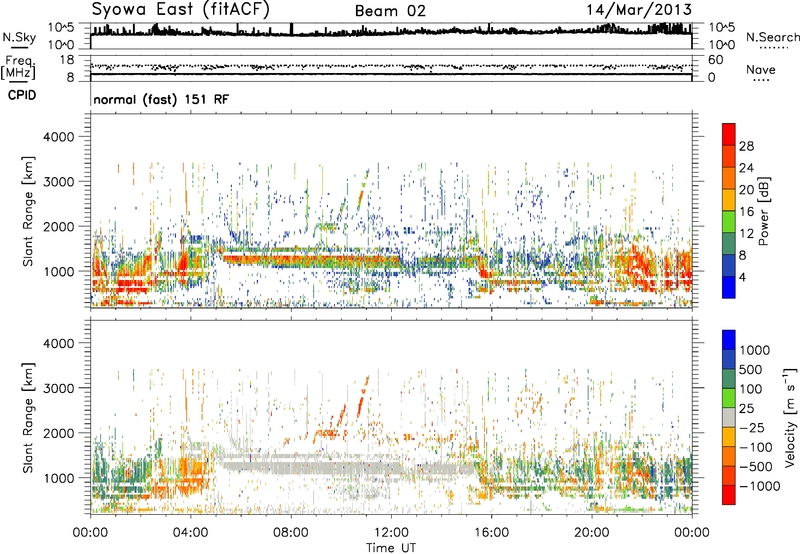Click '4000' on the power panel axis
Viewport: 800px width, 554px height.
click(x=58, y=137)
